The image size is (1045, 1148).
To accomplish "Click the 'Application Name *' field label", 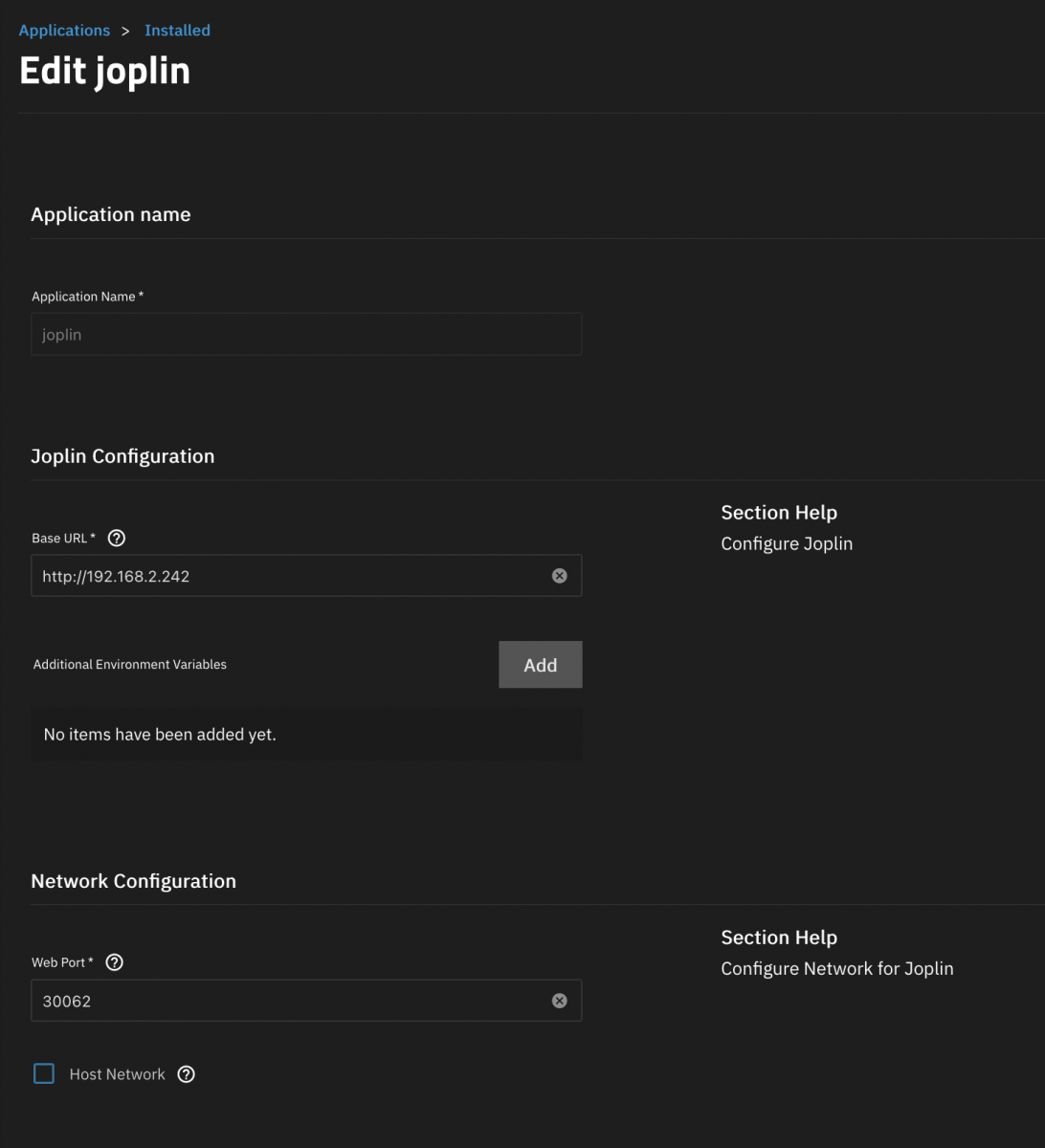I will (x=88, y=297).
